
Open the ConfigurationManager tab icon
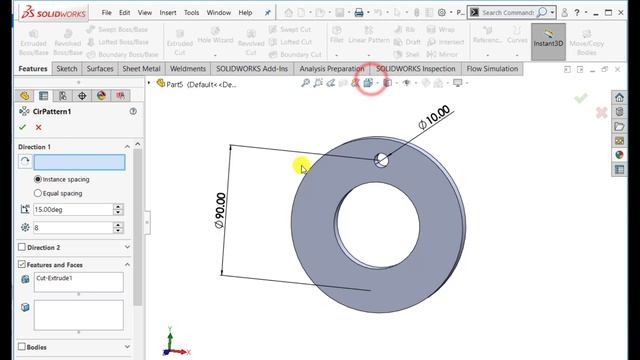pyautogui.click(x=62, y=96)
